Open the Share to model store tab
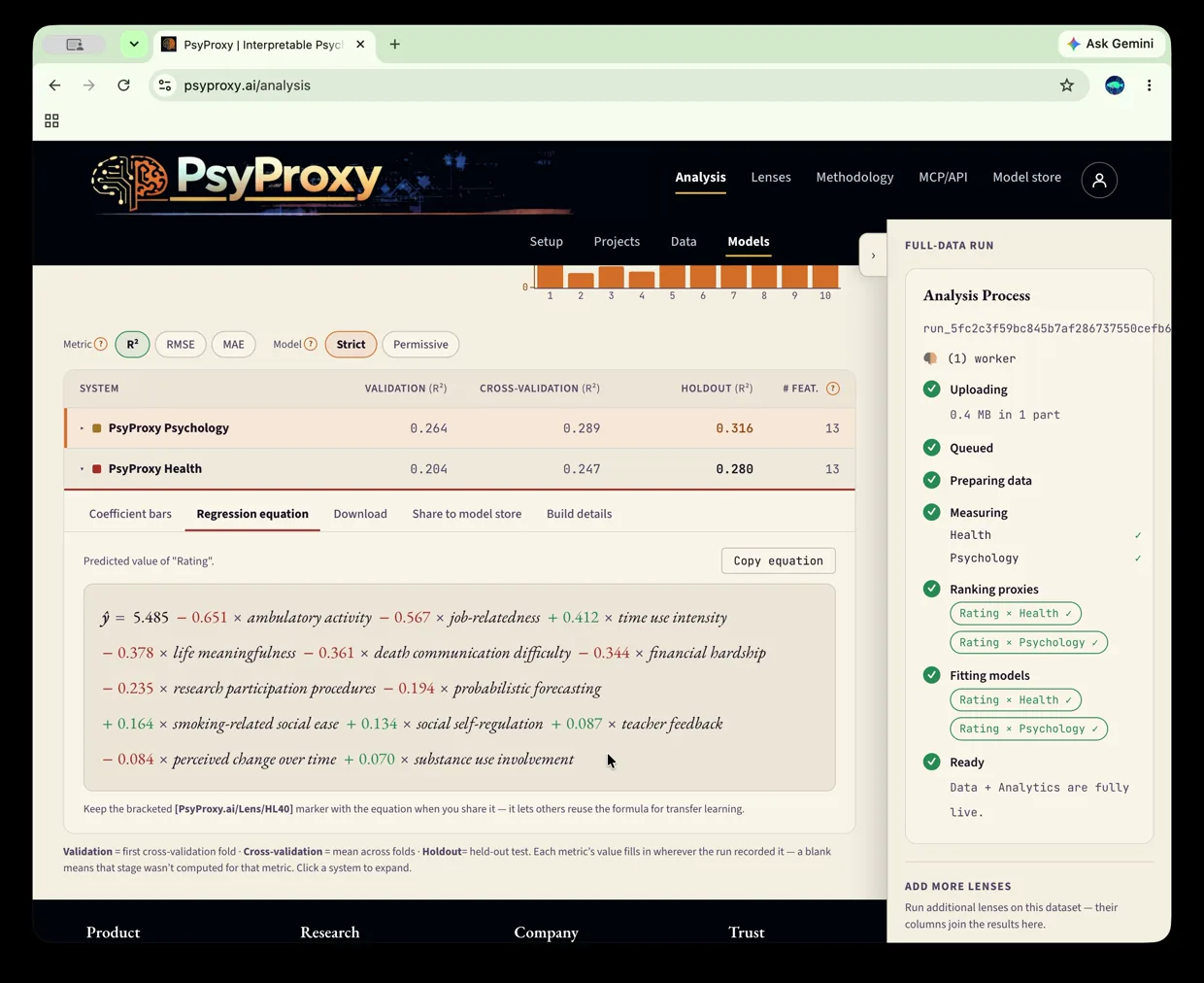The width and height of the screenshot is (1204, 983). [x=467, y=514]
